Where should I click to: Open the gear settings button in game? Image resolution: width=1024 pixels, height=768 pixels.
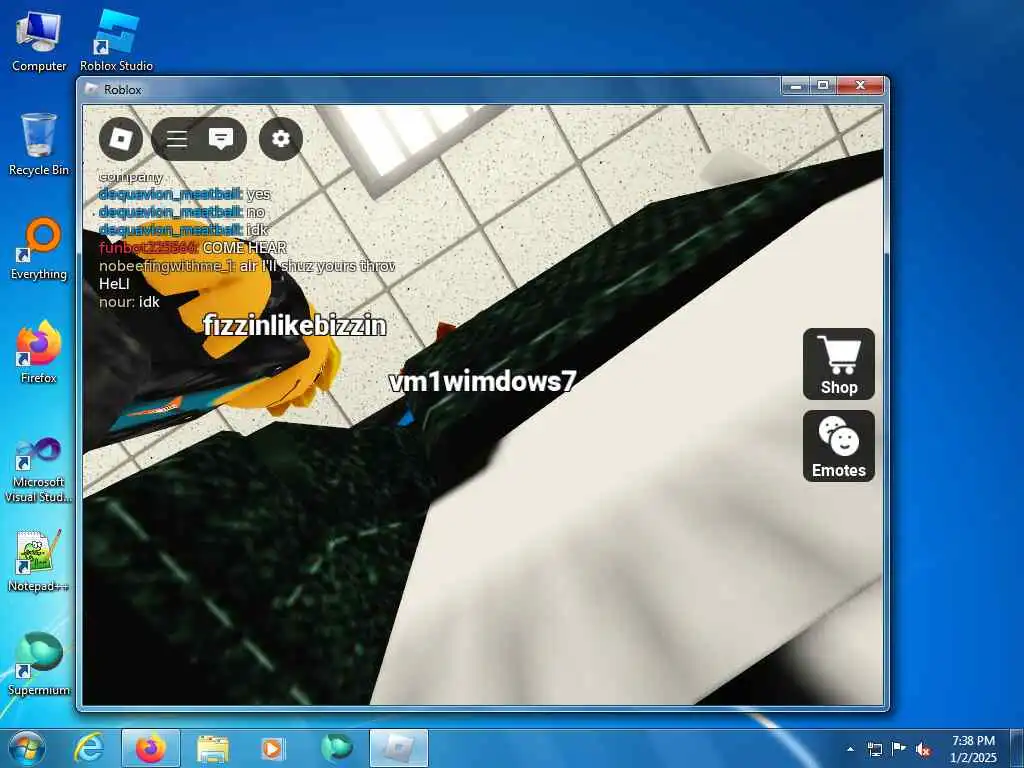tap(281, 138)
